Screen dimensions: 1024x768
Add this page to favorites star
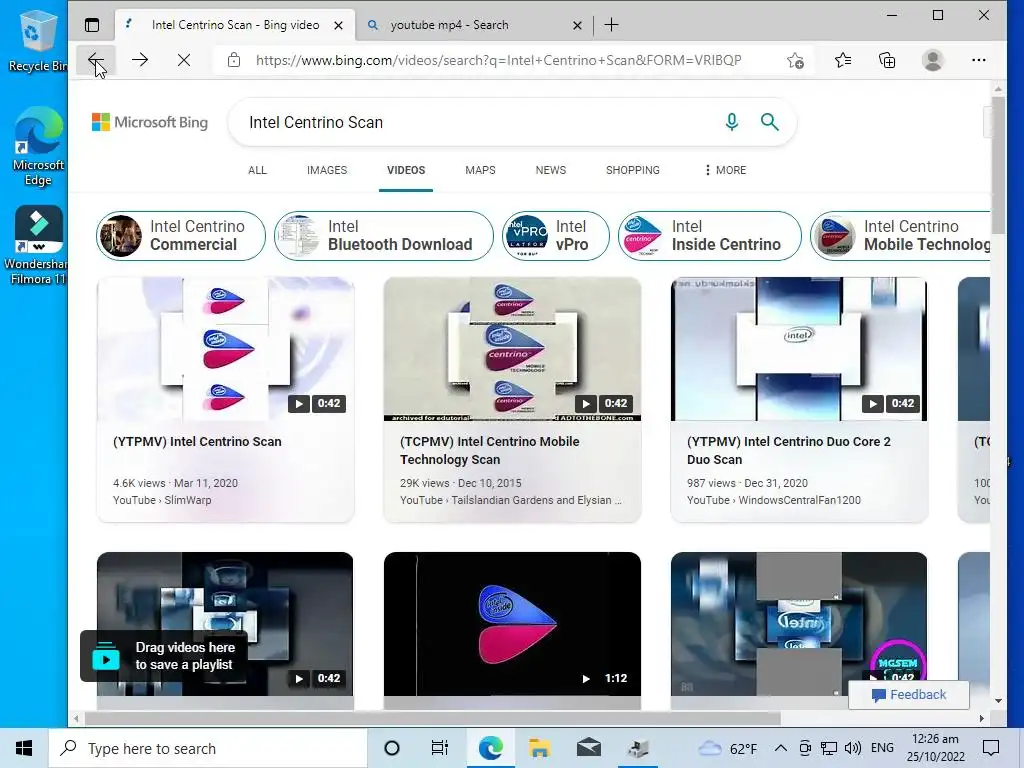(795, 60)
